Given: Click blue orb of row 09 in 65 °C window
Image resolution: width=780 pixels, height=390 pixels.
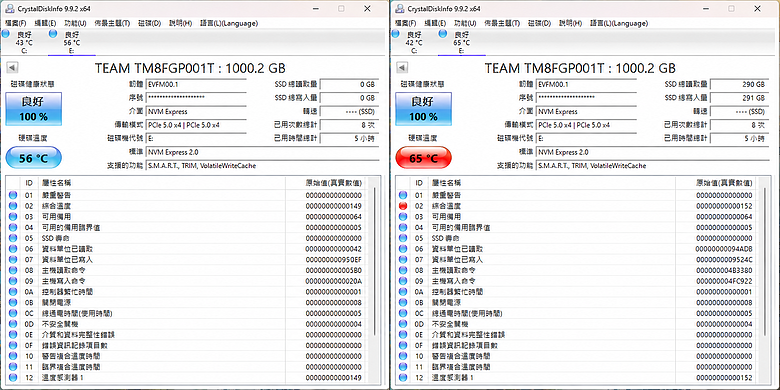Looking at the screenshot, I should point(403,281).
